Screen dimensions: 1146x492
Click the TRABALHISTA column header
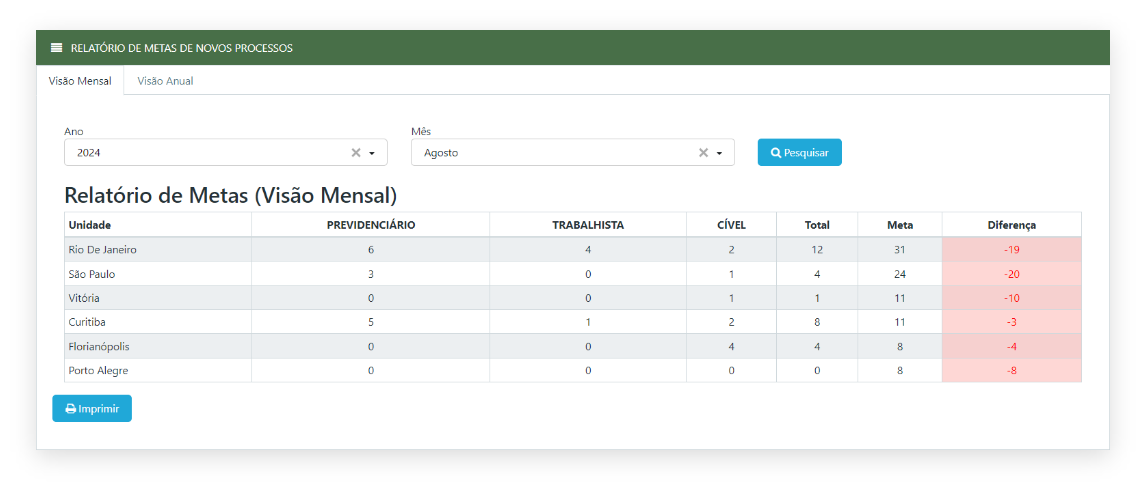click(x=588, y=225)
